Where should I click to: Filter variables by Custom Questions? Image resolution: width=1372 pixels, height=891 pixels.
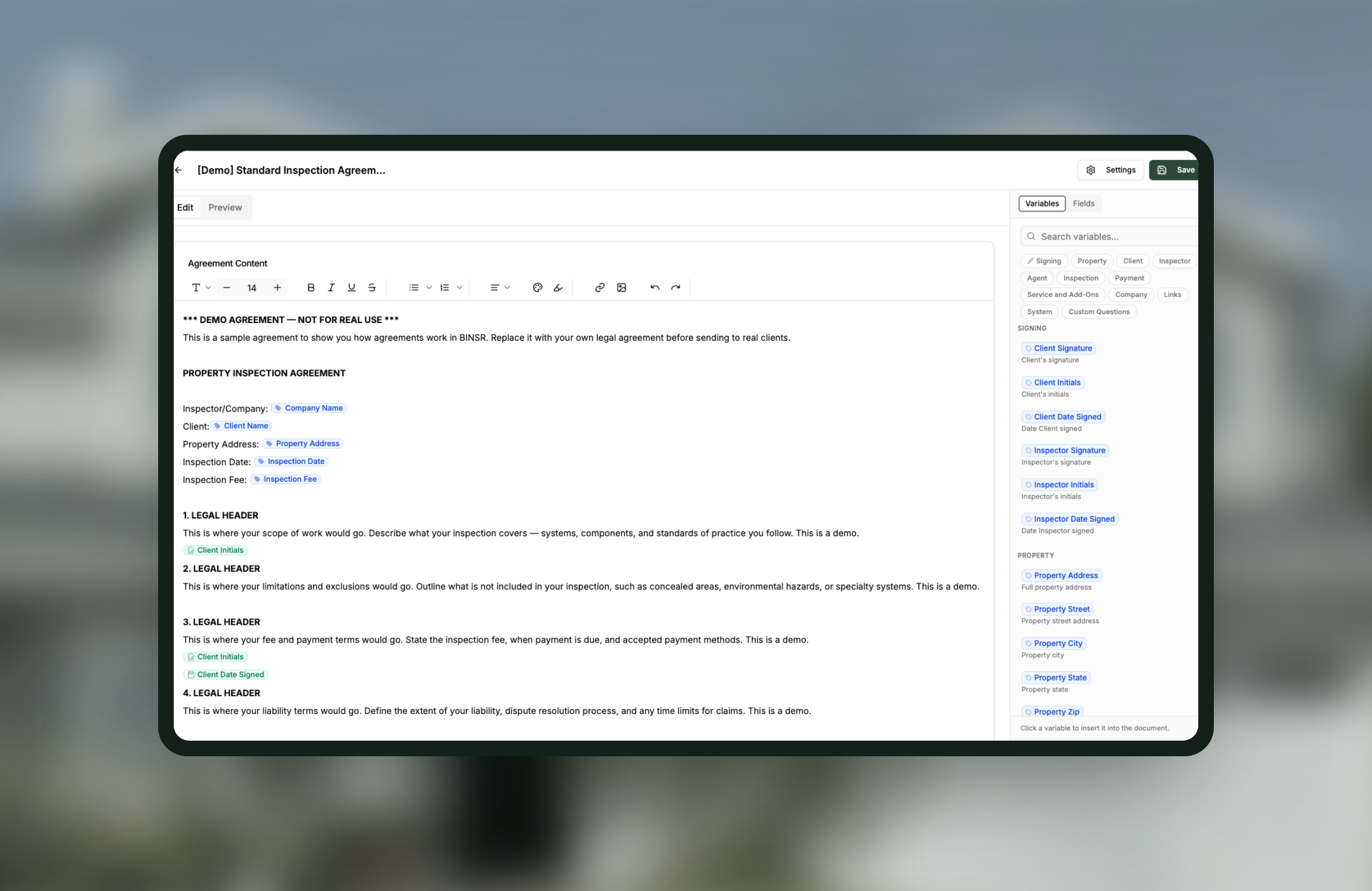pyautogui.click(x=1099, y=312)
